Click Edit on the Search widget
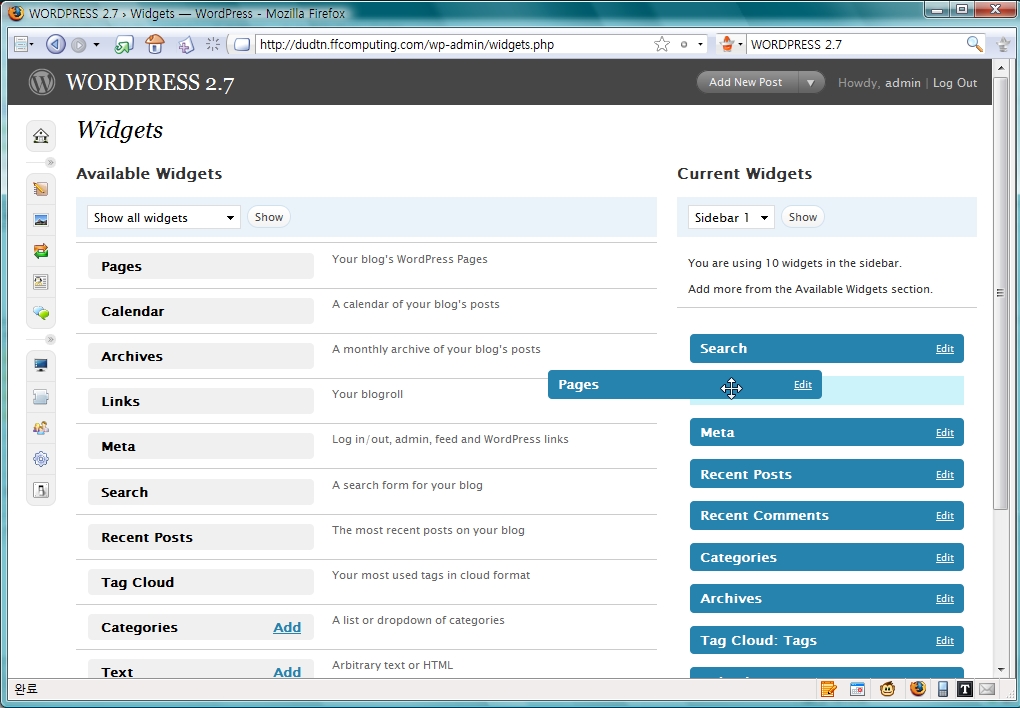Screen dimensions: 1020x708 pos(945,349)
